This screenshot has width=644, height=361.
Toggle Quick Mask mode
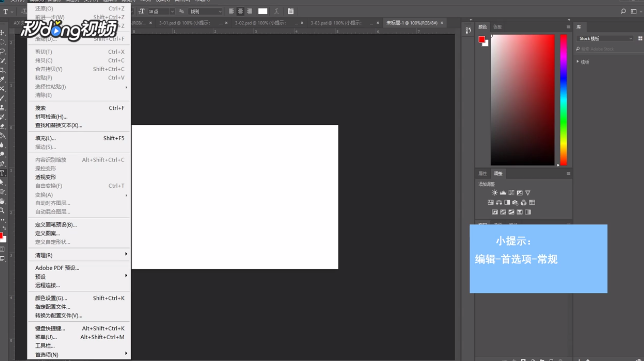tap(2, 250)
